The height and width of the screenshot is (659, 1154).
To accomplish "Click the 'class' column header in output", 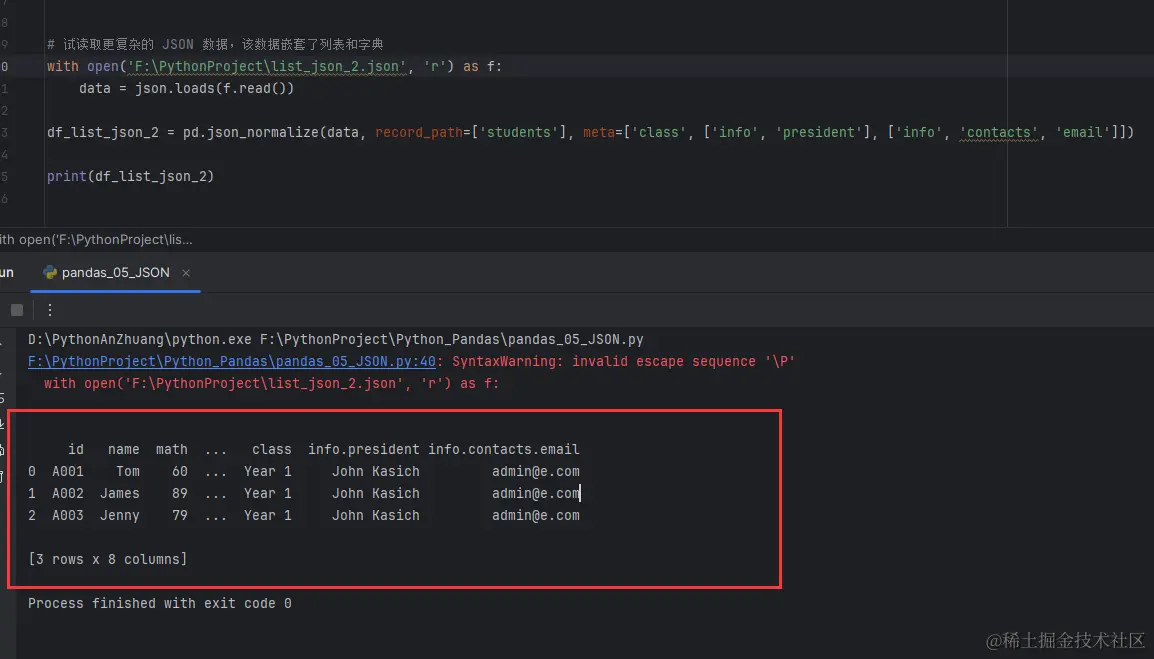I will pyautogui.click(x=272, y=449).
